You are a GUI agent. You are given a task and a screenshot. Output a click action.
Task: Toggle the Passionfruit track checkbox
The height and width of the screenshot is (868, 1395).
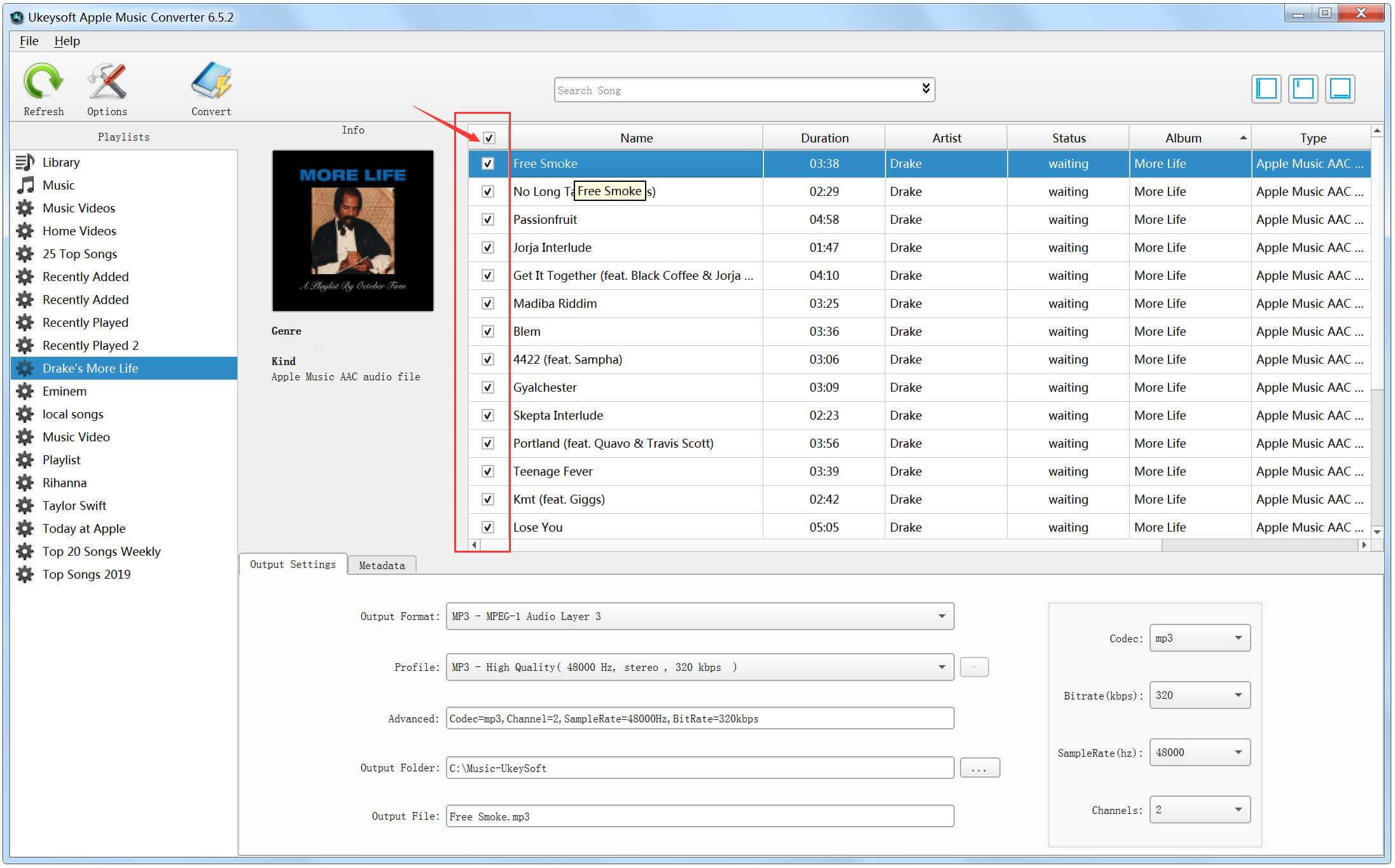[487, 218]
